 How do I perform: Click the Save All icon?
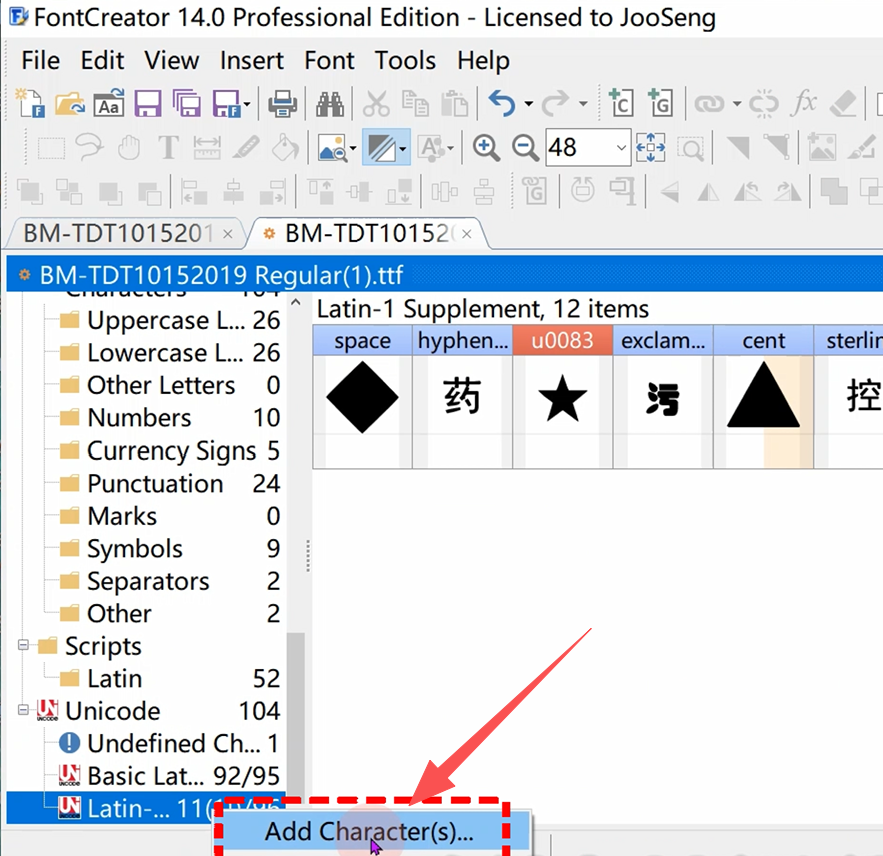click(x=186, y=104)
